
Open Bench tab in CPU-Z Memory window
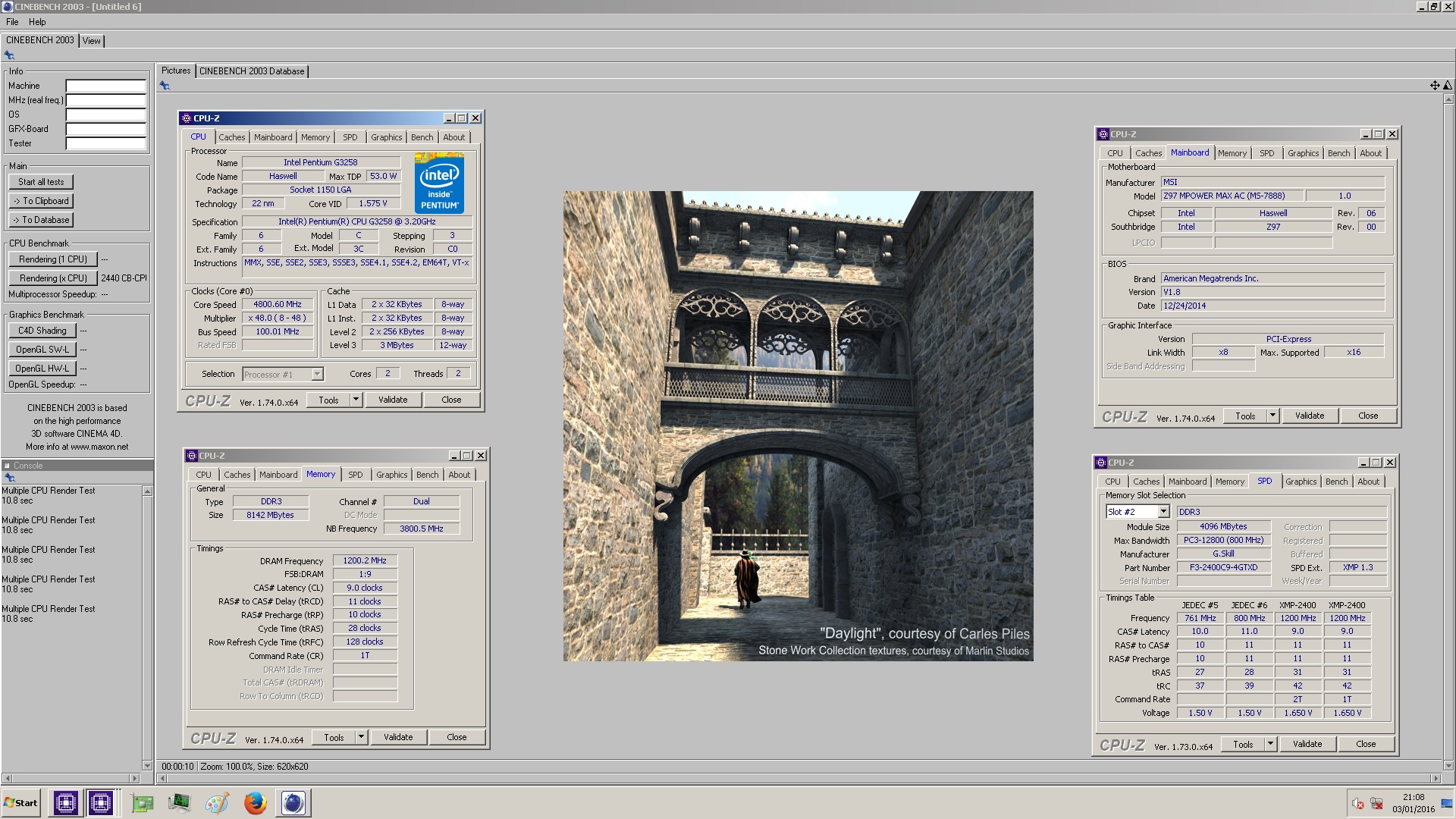pyautogui.click(x=428, y=475)
